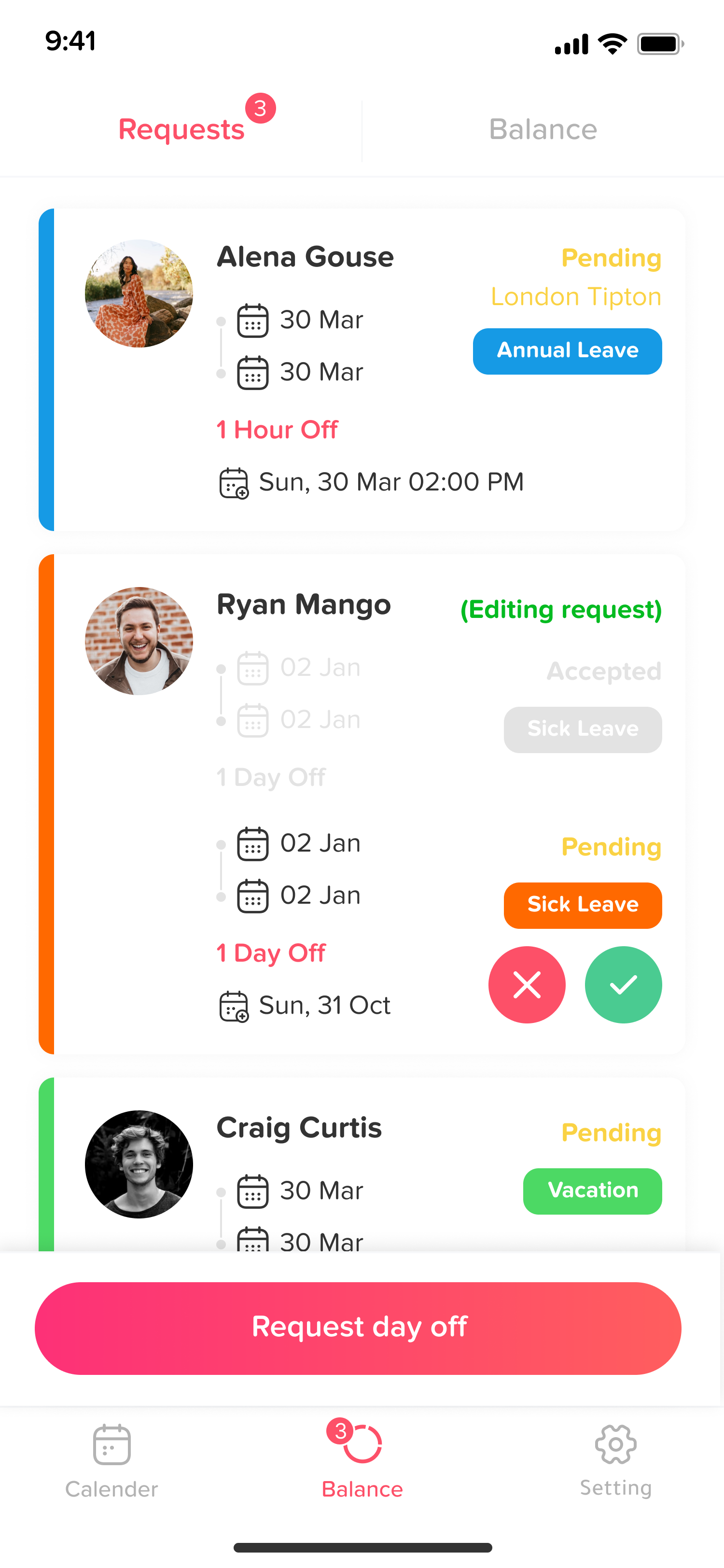Approve Ryan Mango's pending request with the green checkmark
The width and height of the screenshot is (724, 1568).
(x=623, y=985)
